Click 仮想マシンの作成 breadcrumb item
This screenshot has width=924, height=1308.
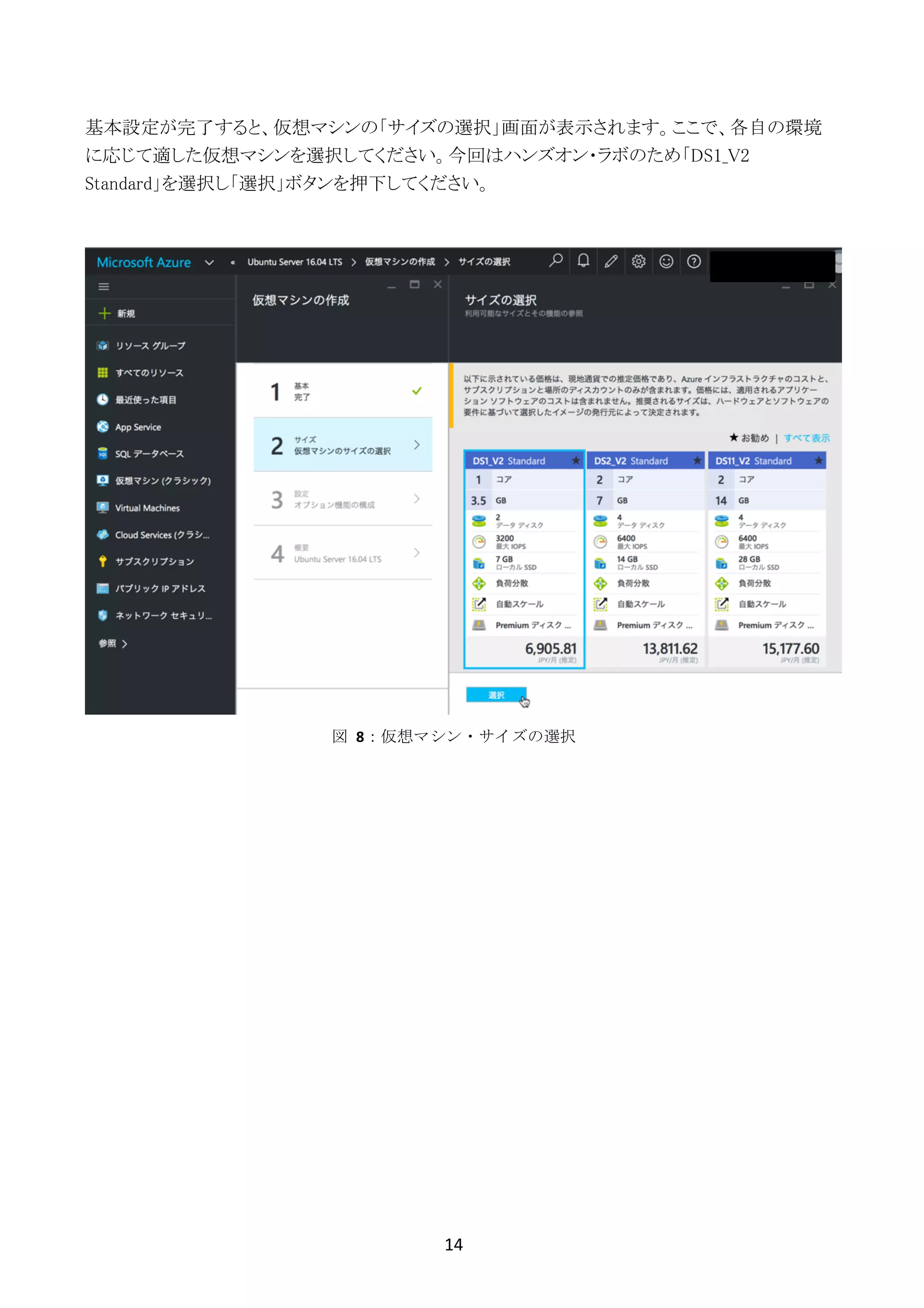click(400, 261)
